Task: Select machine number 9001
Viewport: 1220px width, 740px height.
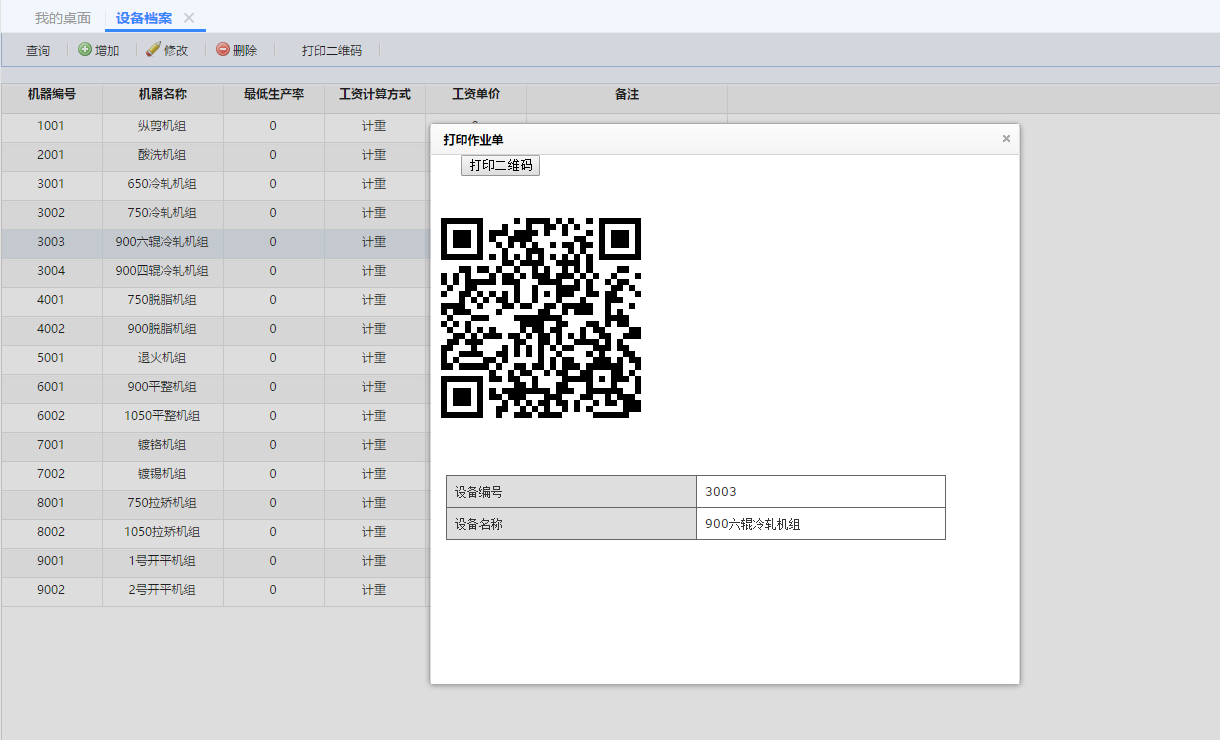Action: 51,561
